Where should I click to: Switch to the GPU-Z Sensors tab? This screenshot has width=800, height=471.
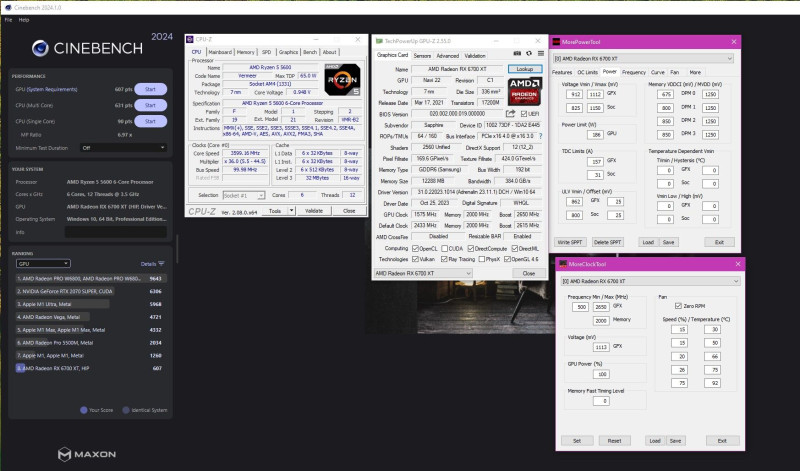[x=422, y=56]
